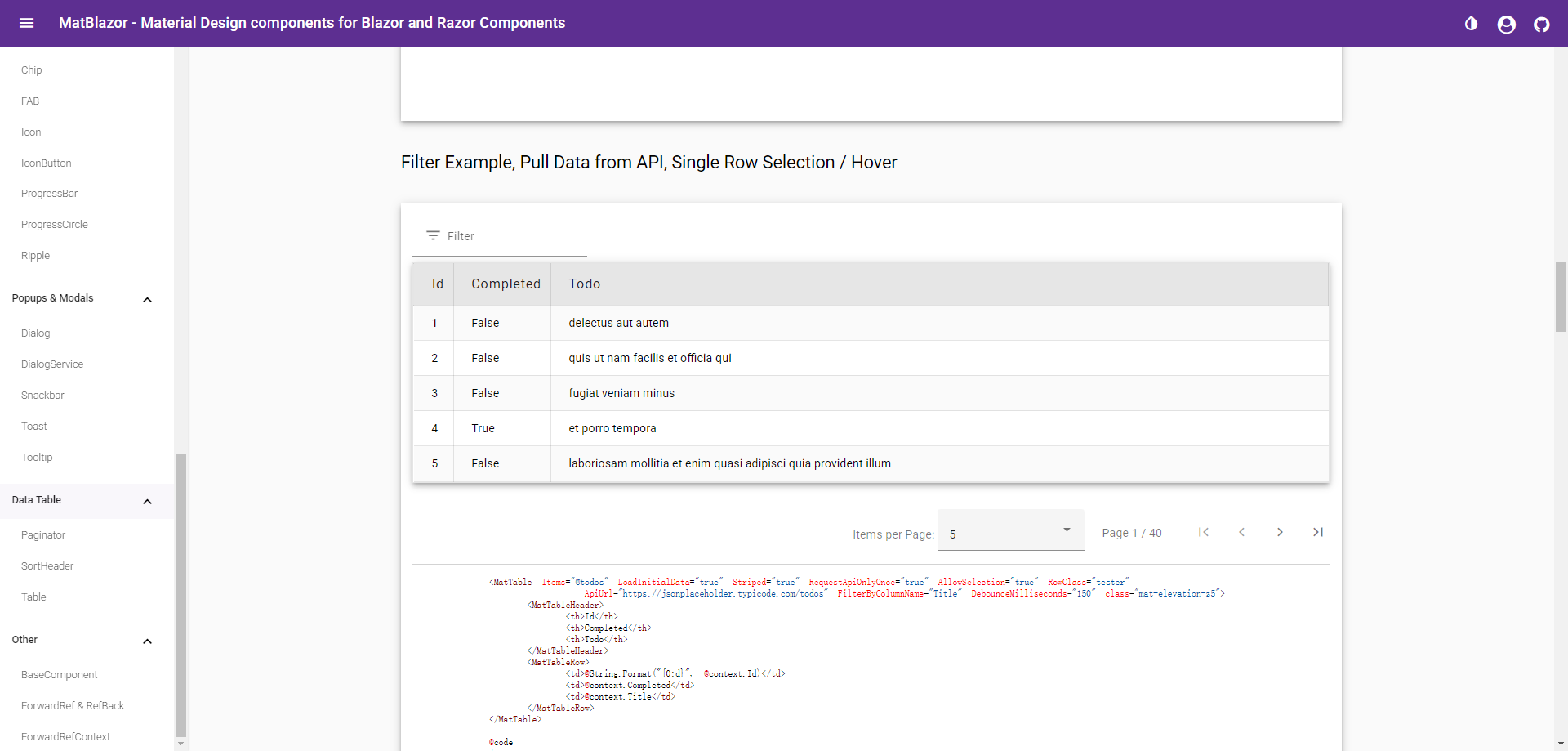Navigate to the Paginator page

pyautogui.click(x=43, y=534)
